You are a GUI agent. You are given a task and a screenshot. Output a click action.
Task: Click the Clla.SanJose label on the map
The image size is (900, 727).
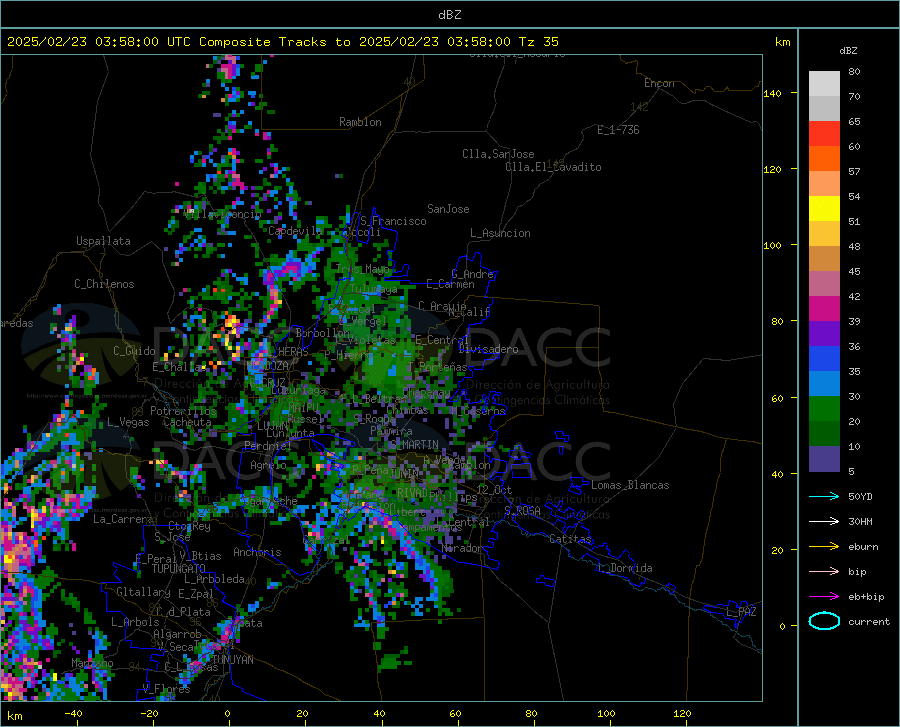(x=498, y=154)
